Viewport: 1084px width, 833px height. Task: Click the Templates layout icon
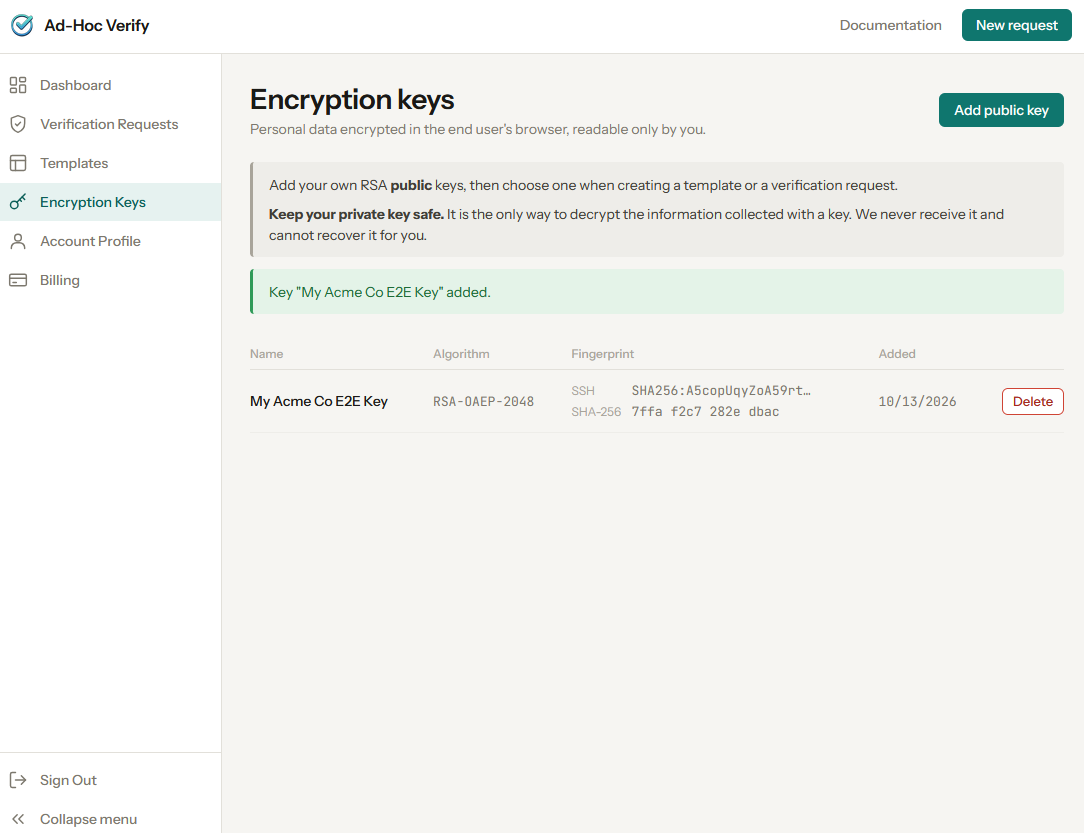click(18, 163)
